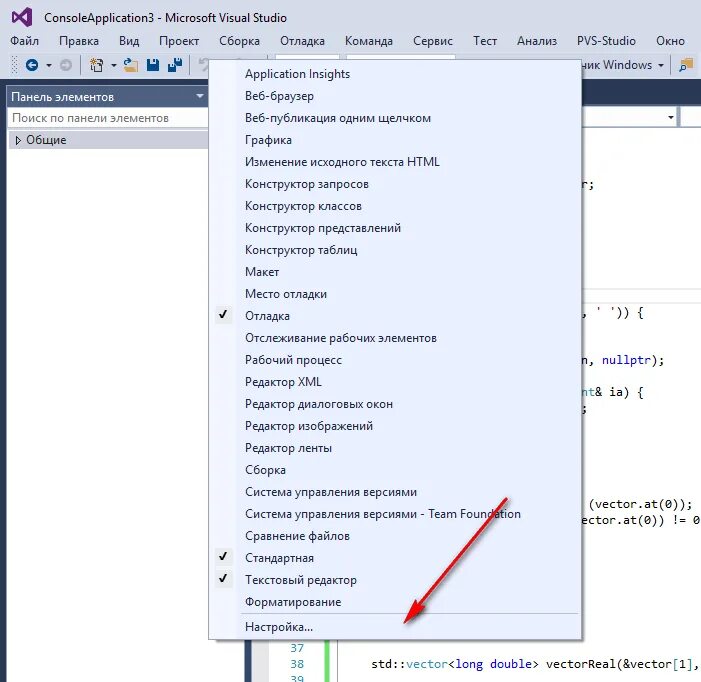701x682 pixels.
Task: Uncheck the Отладка toolbar entry
Action: point(396,316)
